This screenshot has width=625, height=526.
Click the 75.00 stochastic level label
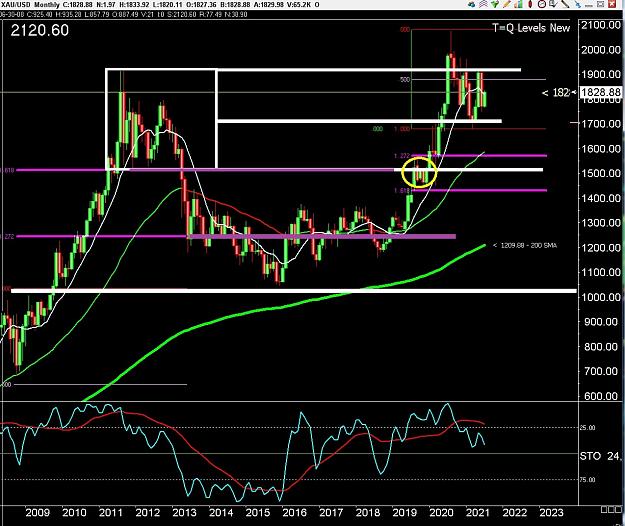588,479
